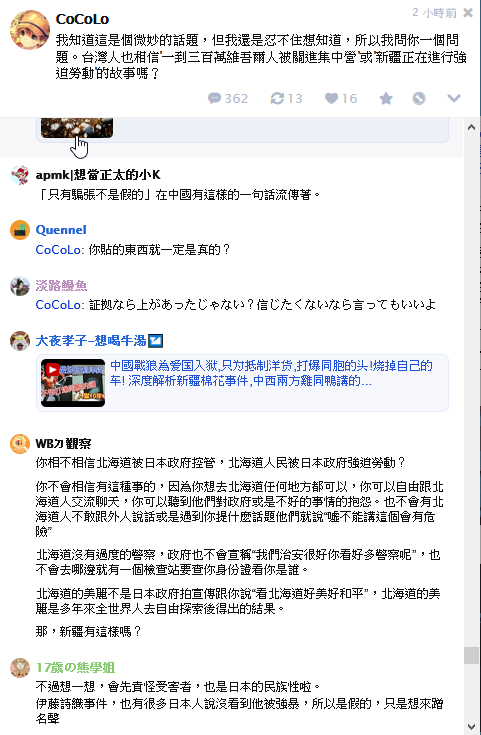Click the scrollbar up arrow
Image resolution: width=481 pixels, height=735 pixels.
471,127
